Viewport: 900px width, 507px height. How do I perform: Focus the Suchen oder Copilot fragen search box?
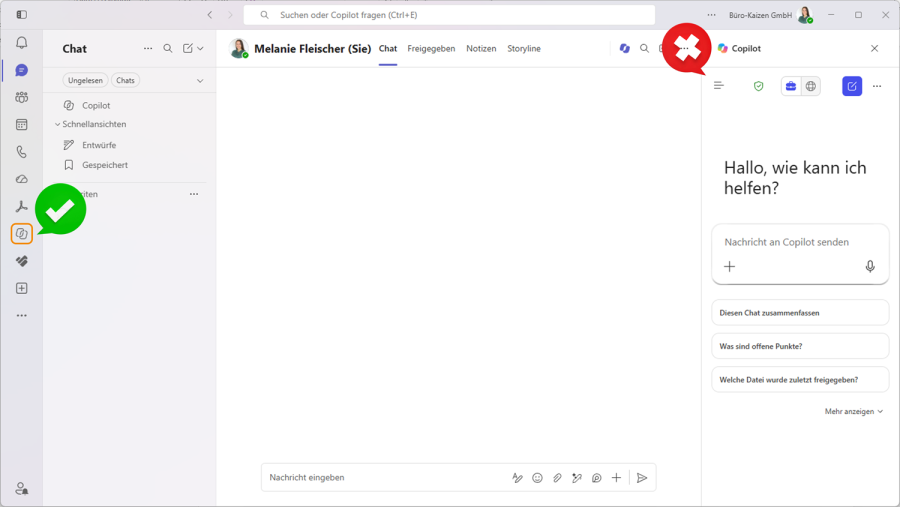click(x=449, y=15)
